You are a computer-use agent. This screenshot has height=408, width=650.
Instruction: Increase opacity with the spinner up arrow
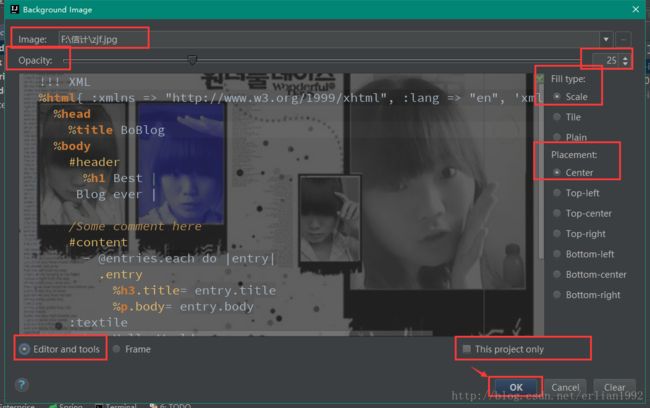[625, 58]
